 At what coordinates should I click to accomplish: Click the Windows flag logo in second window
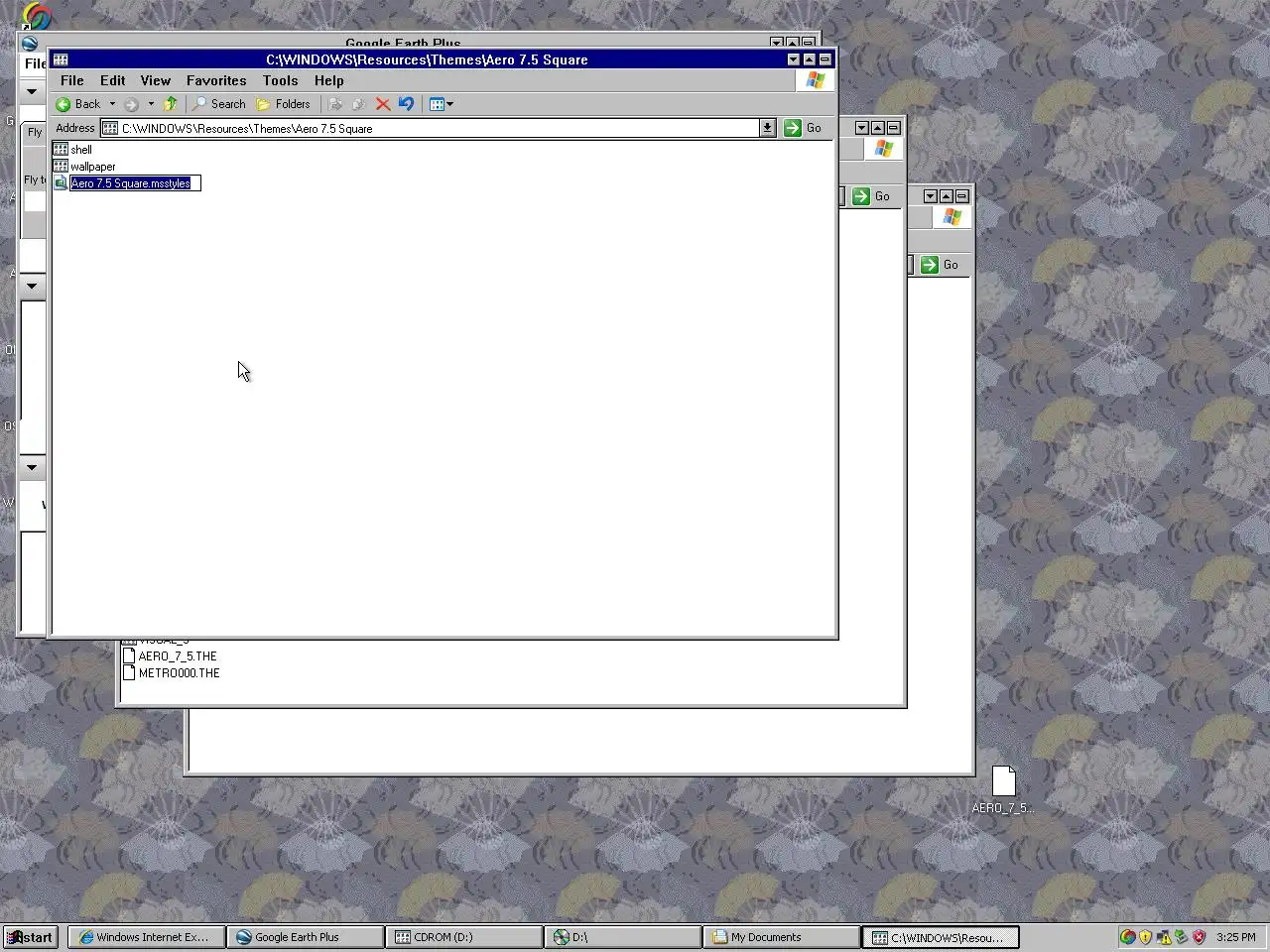tap(884, 149)
